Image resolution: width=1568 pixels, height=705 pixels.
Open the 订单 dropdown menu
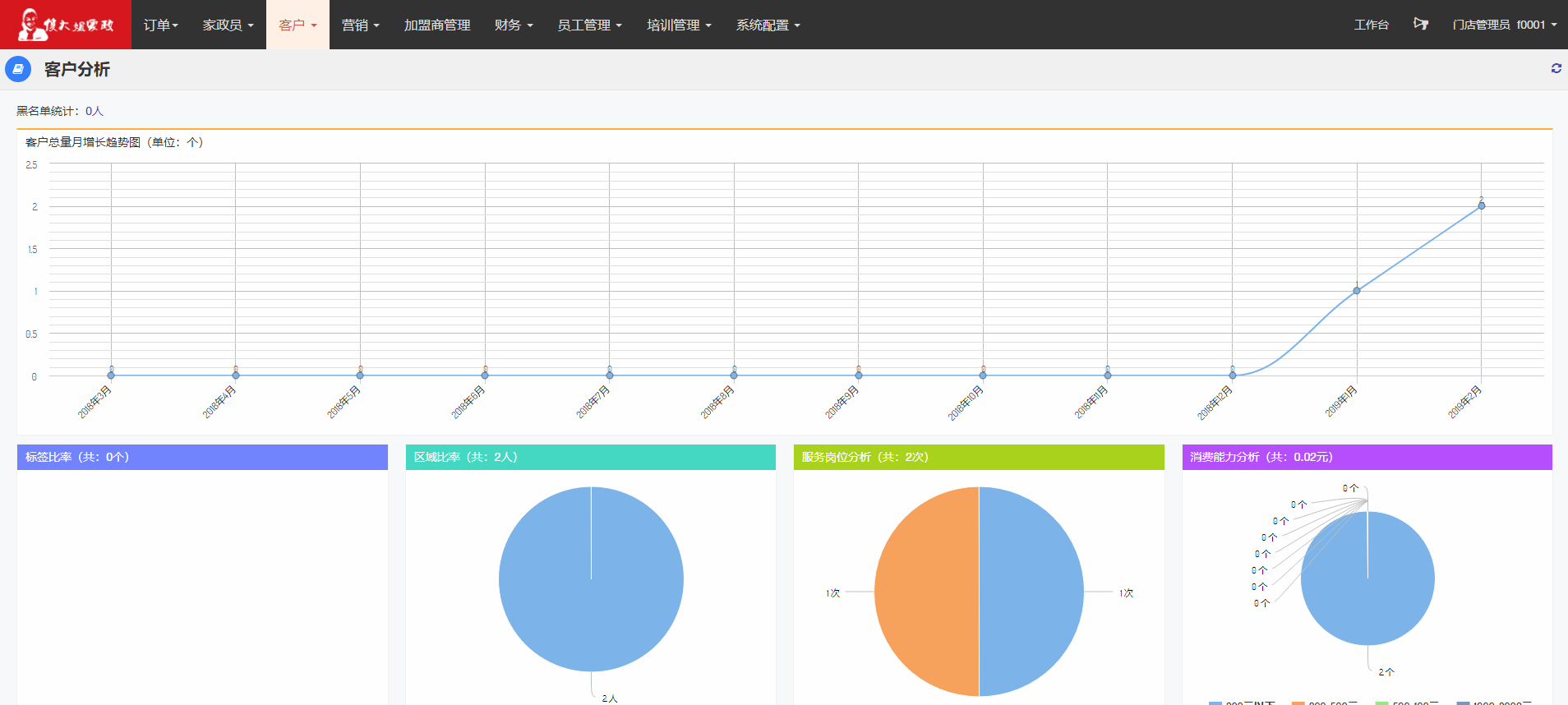pyautogui.click(x=161, y=25)
